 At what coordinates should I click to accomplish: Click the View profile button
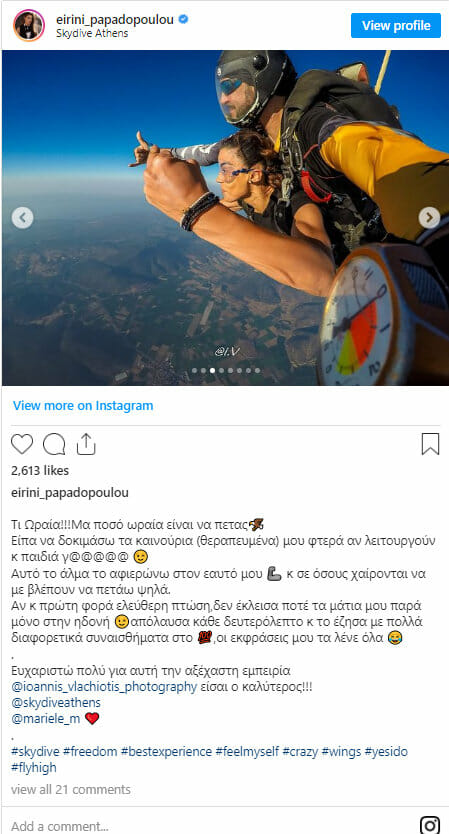click(x=396, y=26)
